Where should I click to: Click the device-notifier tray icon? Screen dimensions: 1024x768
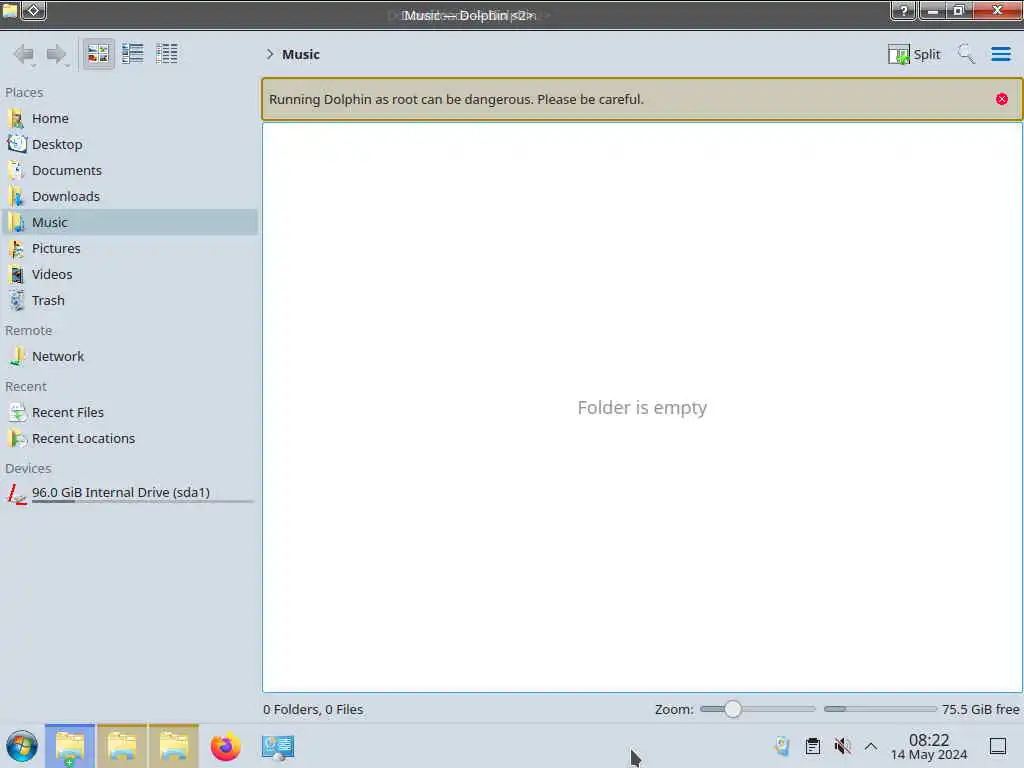782,746
